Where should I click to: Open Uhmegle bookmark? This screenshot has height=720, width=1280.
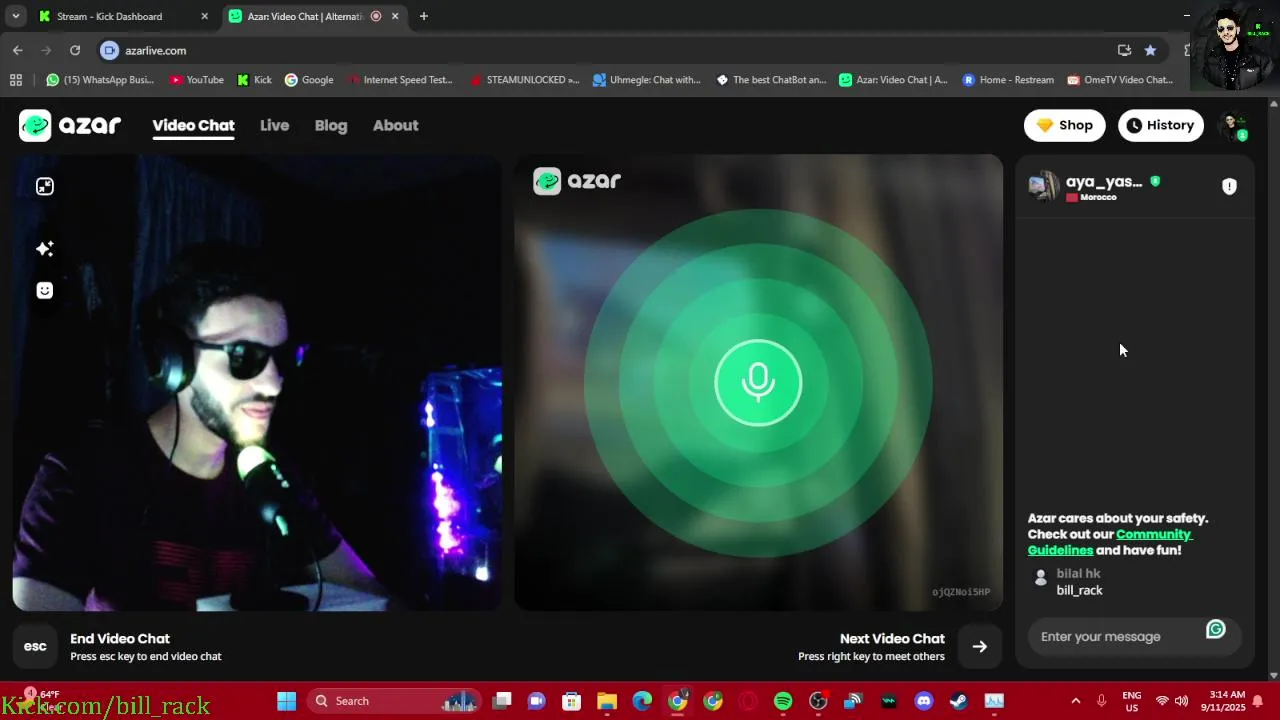[647, 80]
